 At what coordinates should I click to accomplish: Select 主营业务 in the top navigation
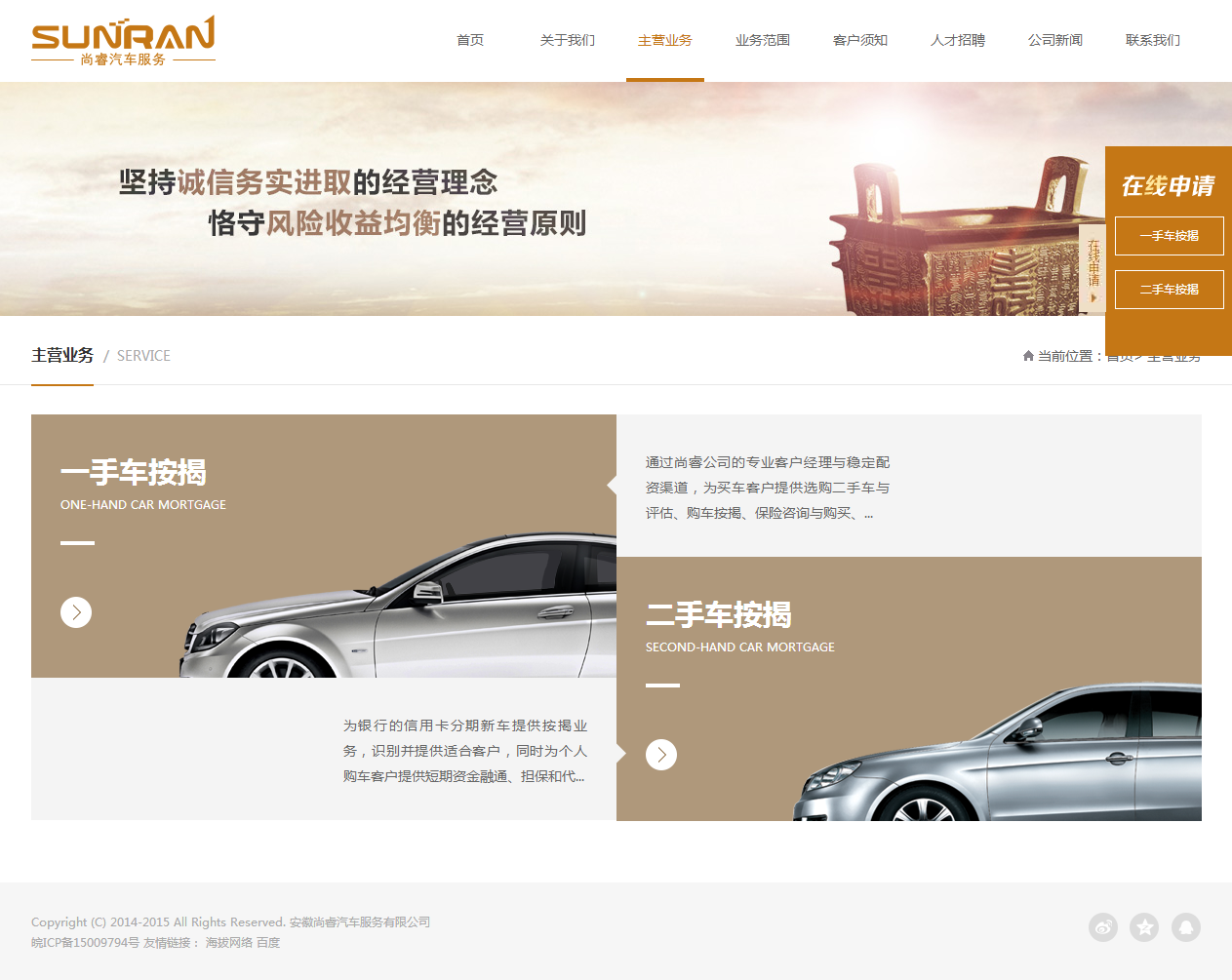(x=665, y=40)
